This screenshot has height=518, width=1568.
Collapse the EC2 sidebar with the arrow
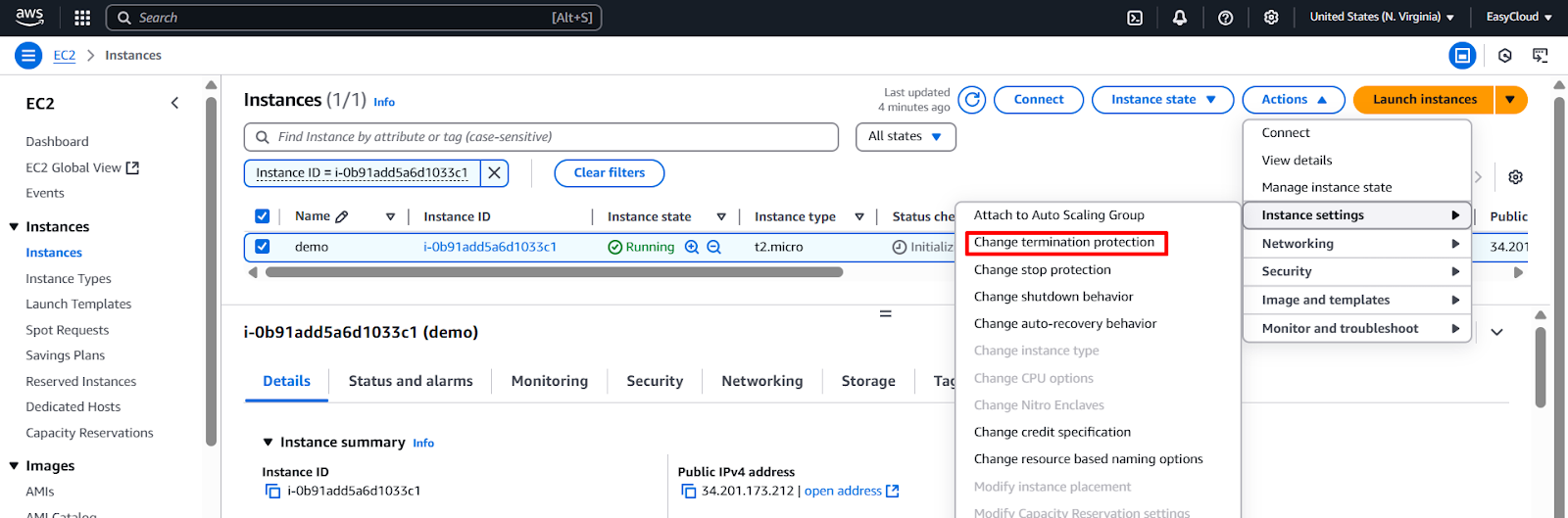pos(174,103)
